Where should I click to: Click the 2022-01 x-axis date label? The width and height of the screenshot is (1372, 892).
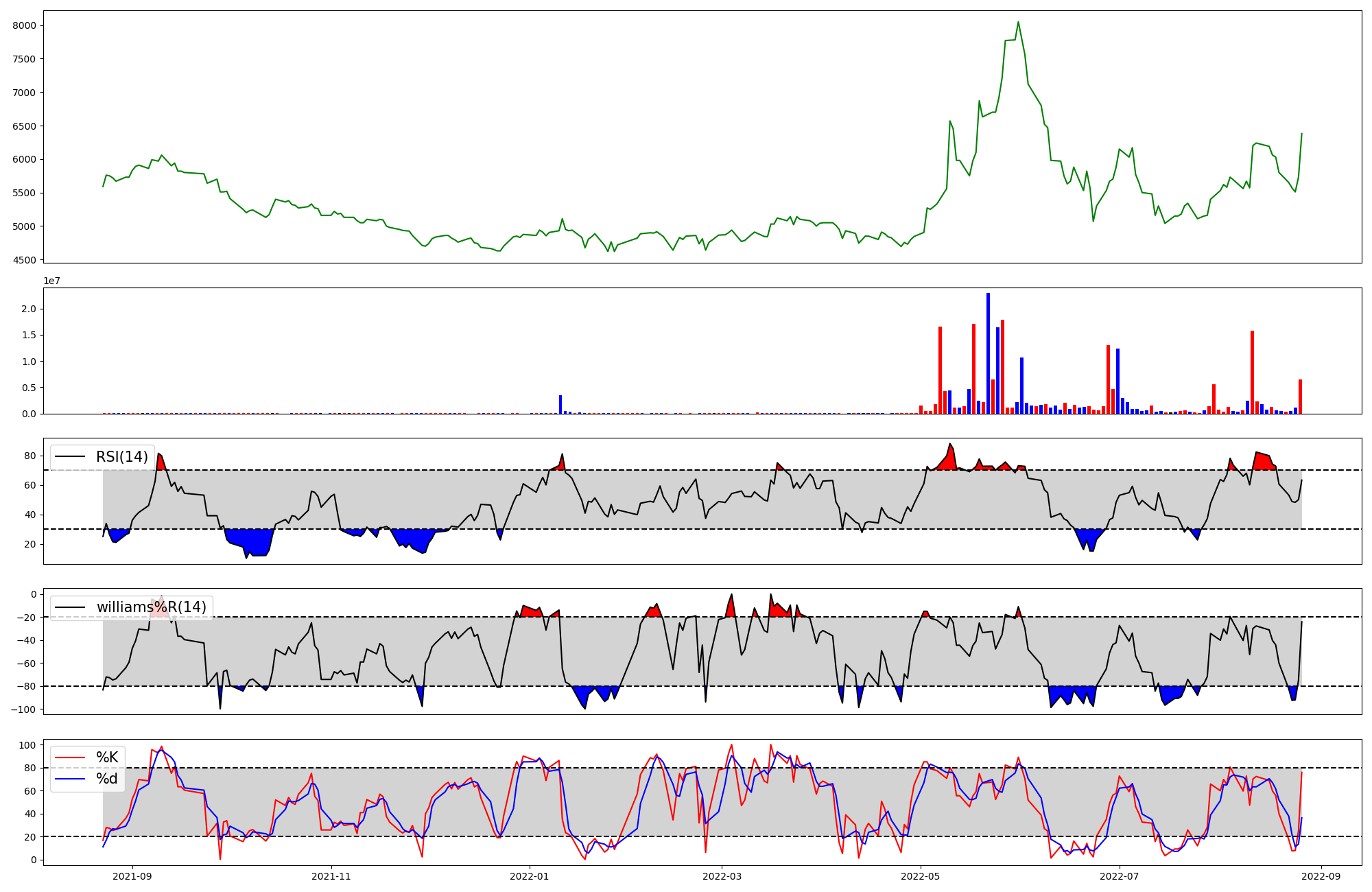(x=530, y=876)
